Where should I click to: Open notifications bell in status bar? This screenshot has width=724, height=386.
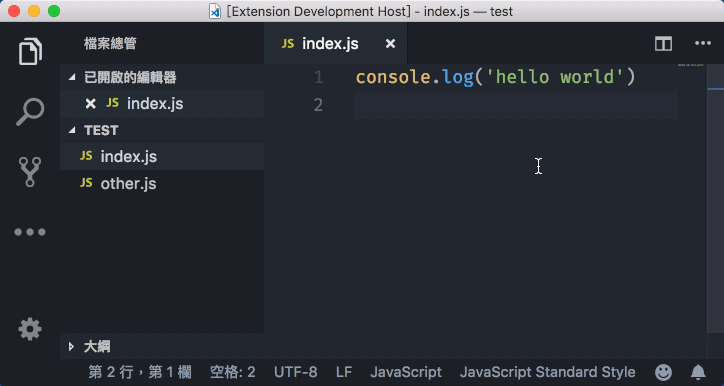(698, 372)
